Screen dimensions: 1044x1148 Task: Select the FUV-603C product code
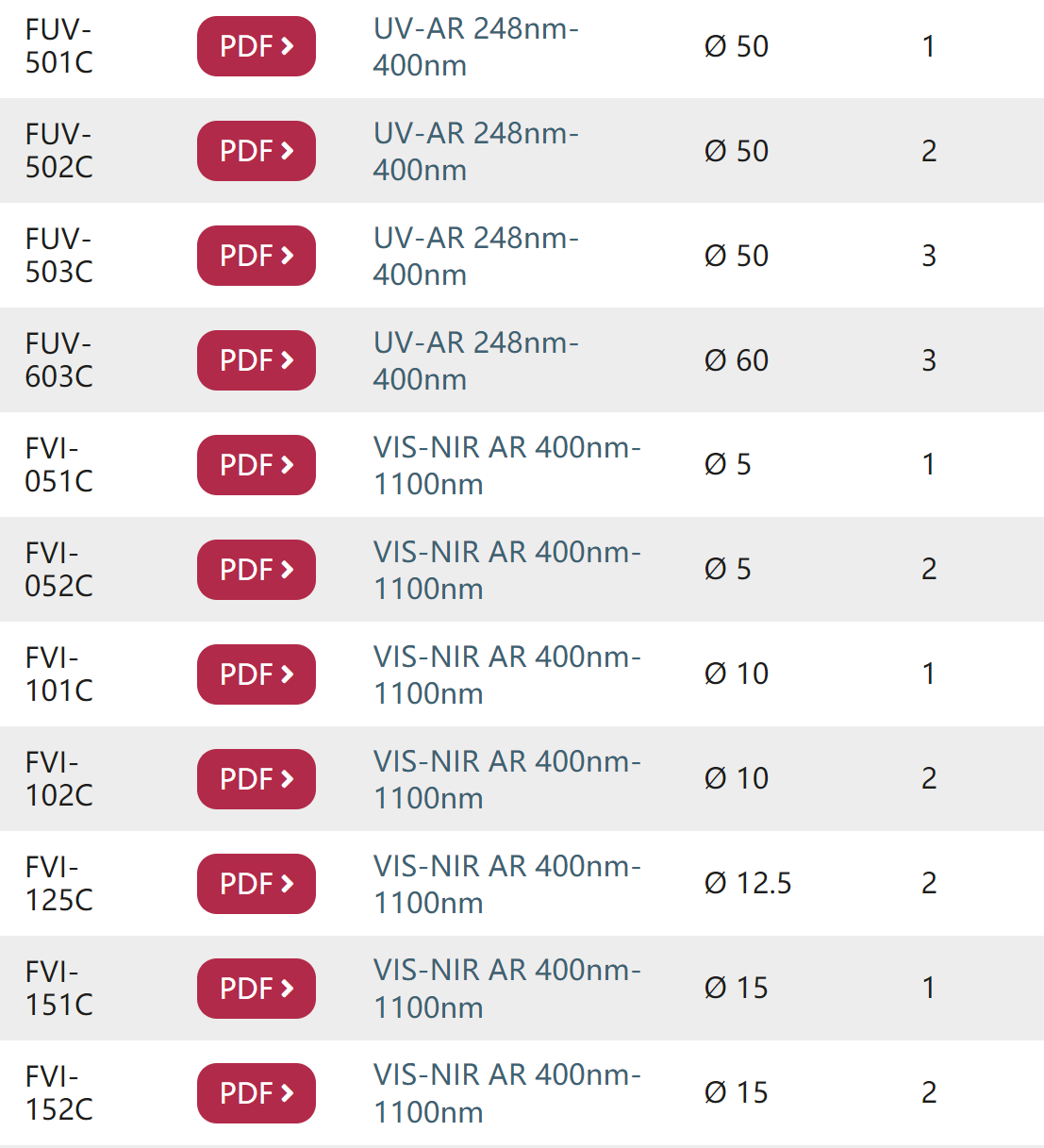pos(59,360)
